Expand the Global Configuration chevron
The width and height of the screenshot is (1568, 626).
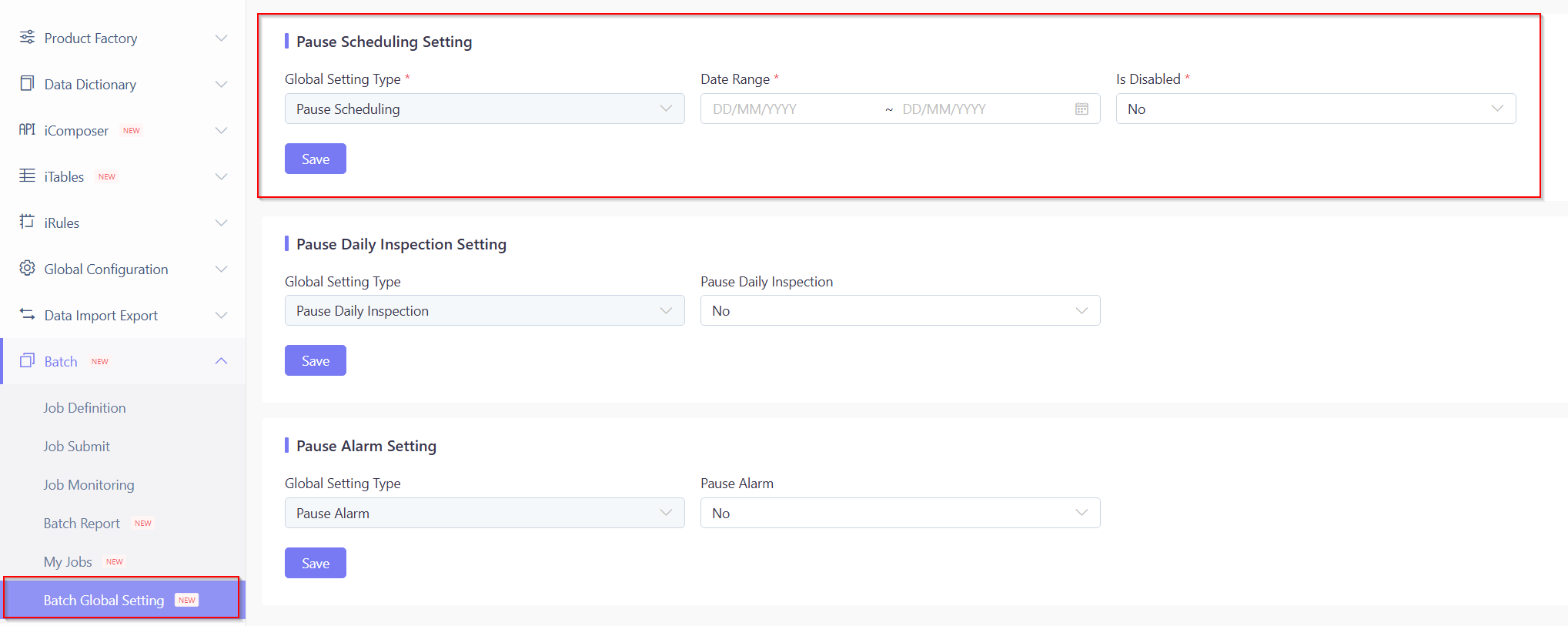(222, 269)
